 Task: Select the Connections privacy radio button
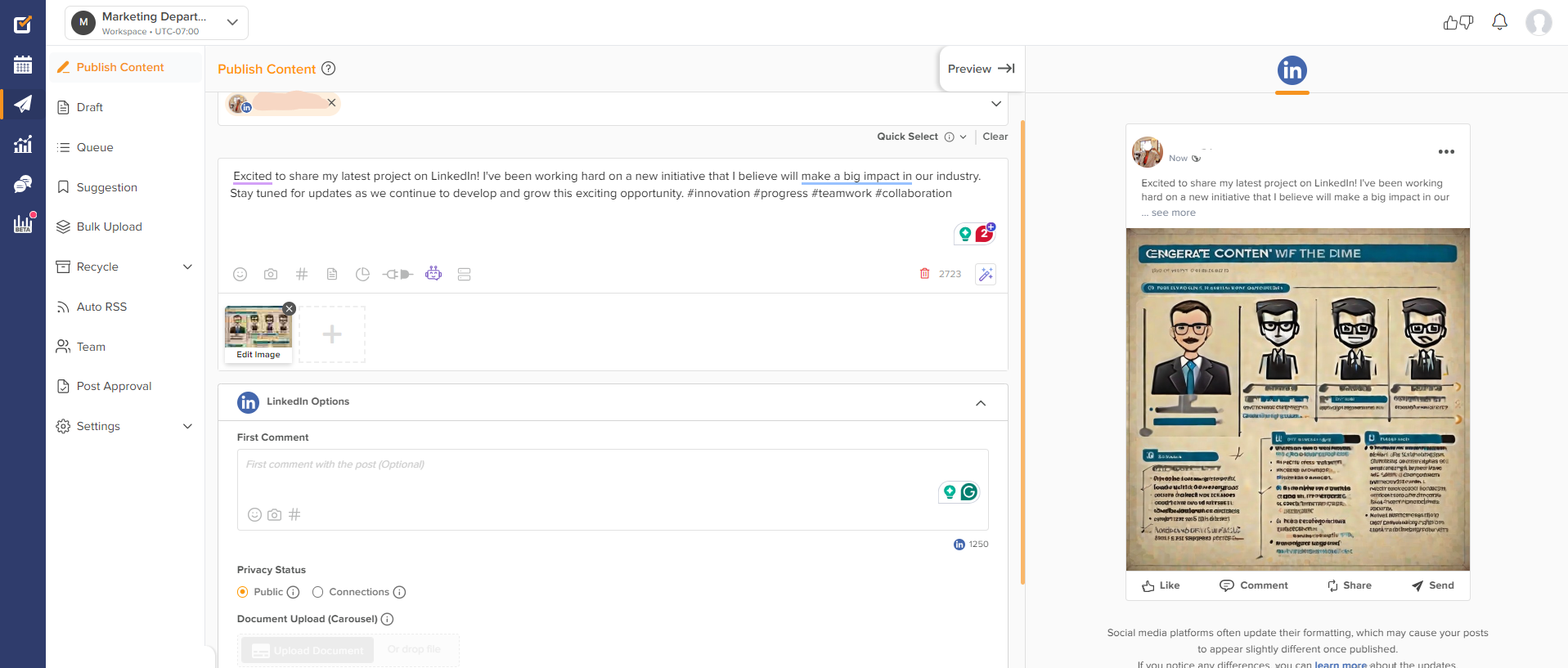(318, 592)
